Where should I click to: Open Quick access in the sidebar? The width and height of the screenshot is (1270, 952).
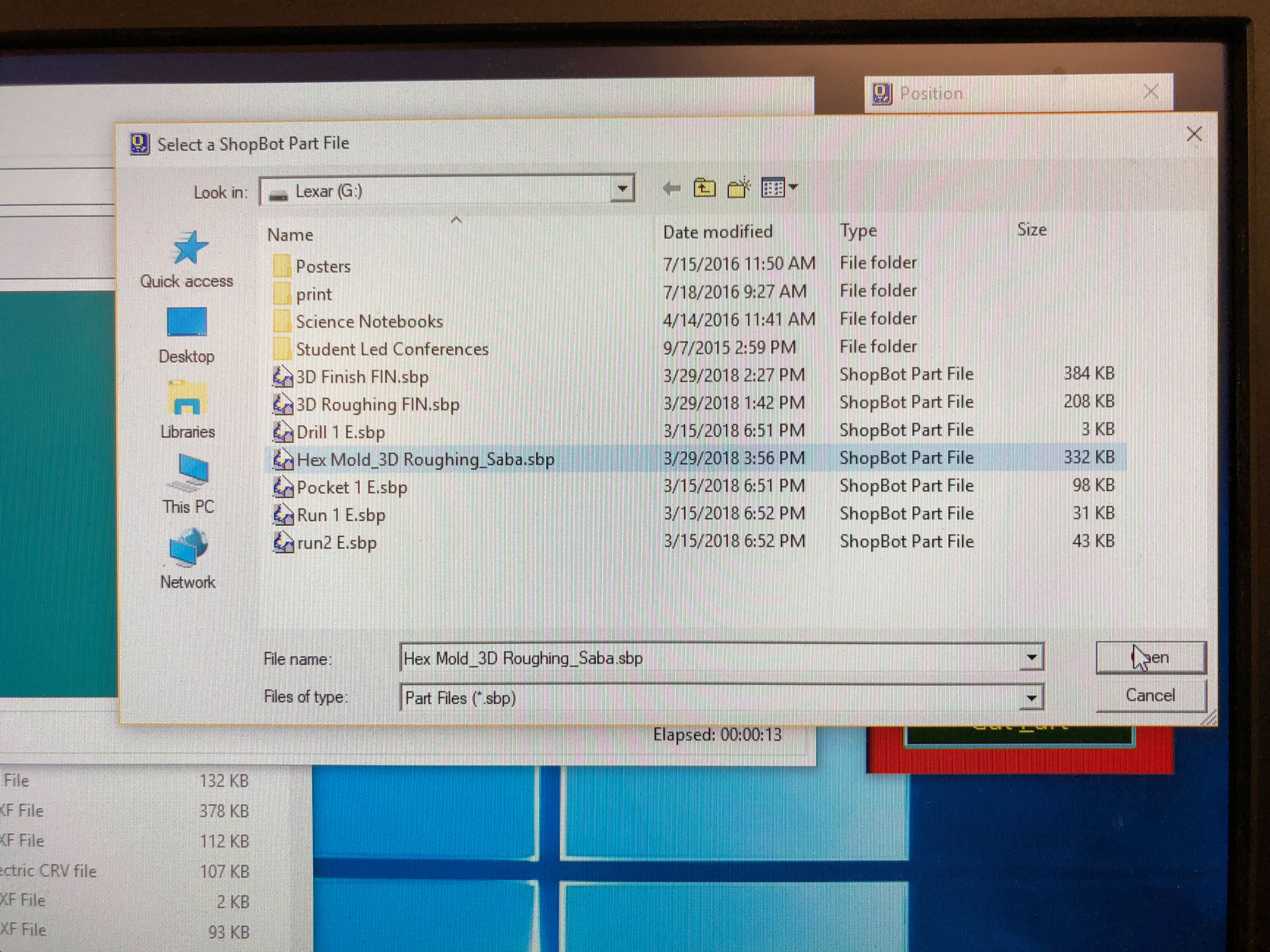point(187,260)
